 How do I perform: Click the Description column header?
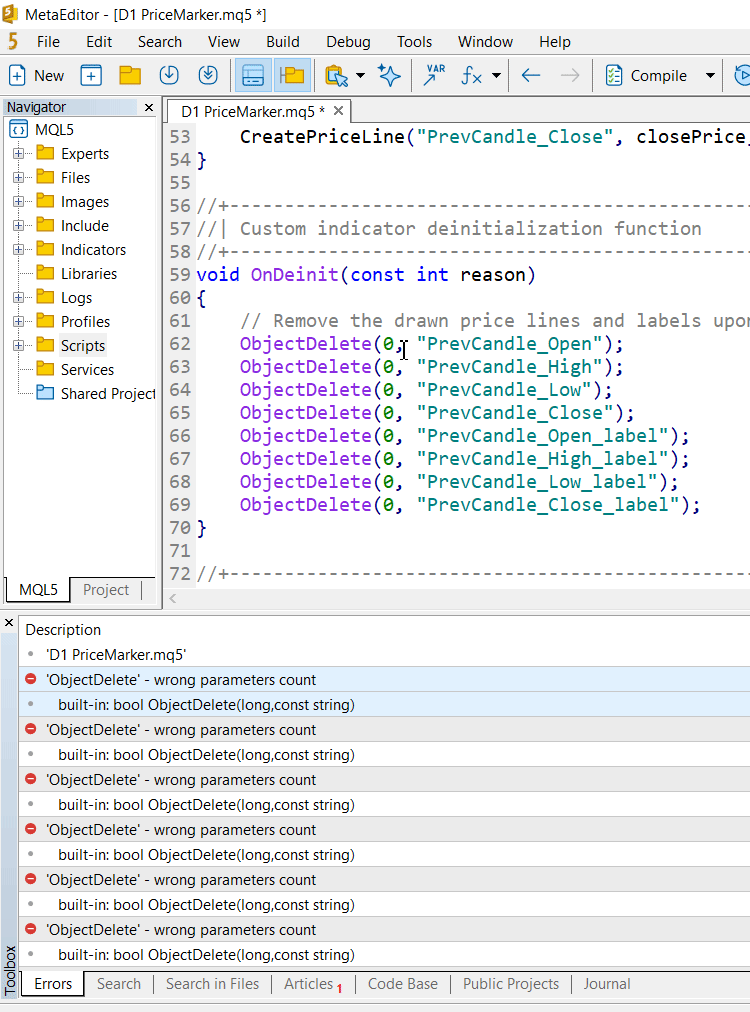pyautogui.click(x=63, y=630)
